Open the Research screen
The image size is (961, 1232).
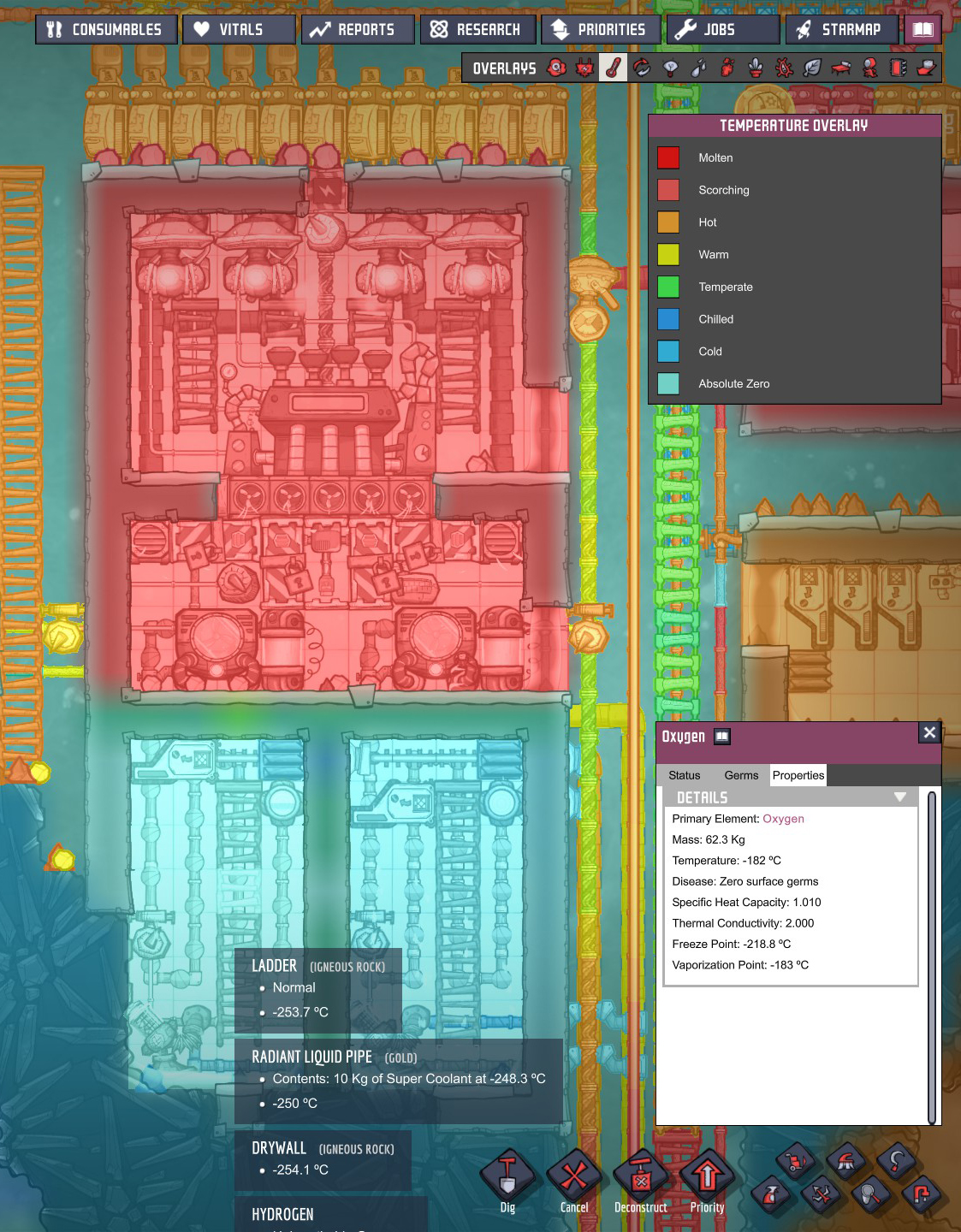tap(478, 29)
